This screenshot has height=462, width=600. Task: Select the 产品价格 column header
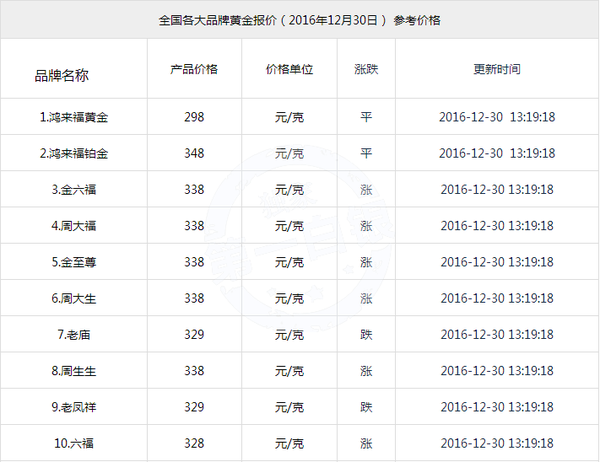point(194,69)
